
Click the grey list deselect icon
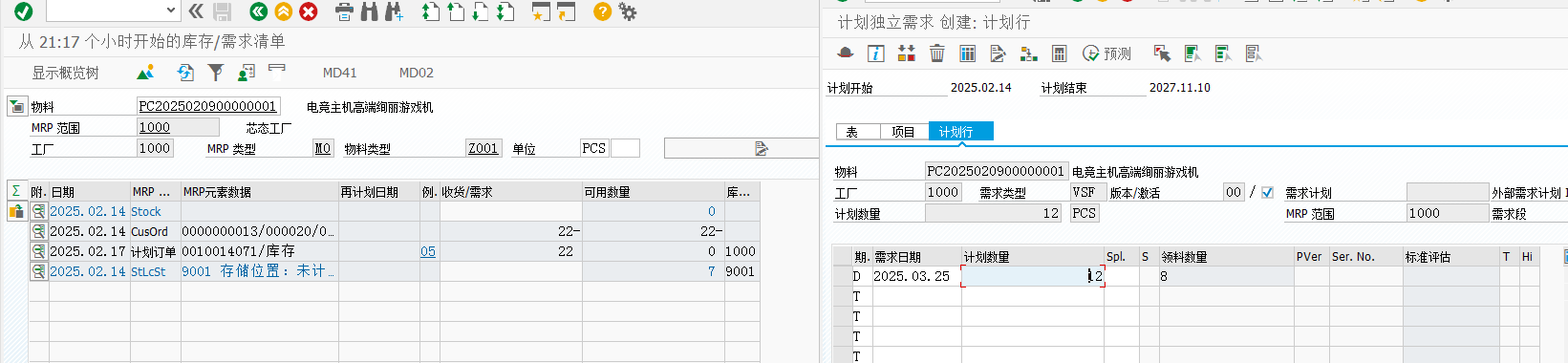pyautogui.click(x=1254, y=53)
